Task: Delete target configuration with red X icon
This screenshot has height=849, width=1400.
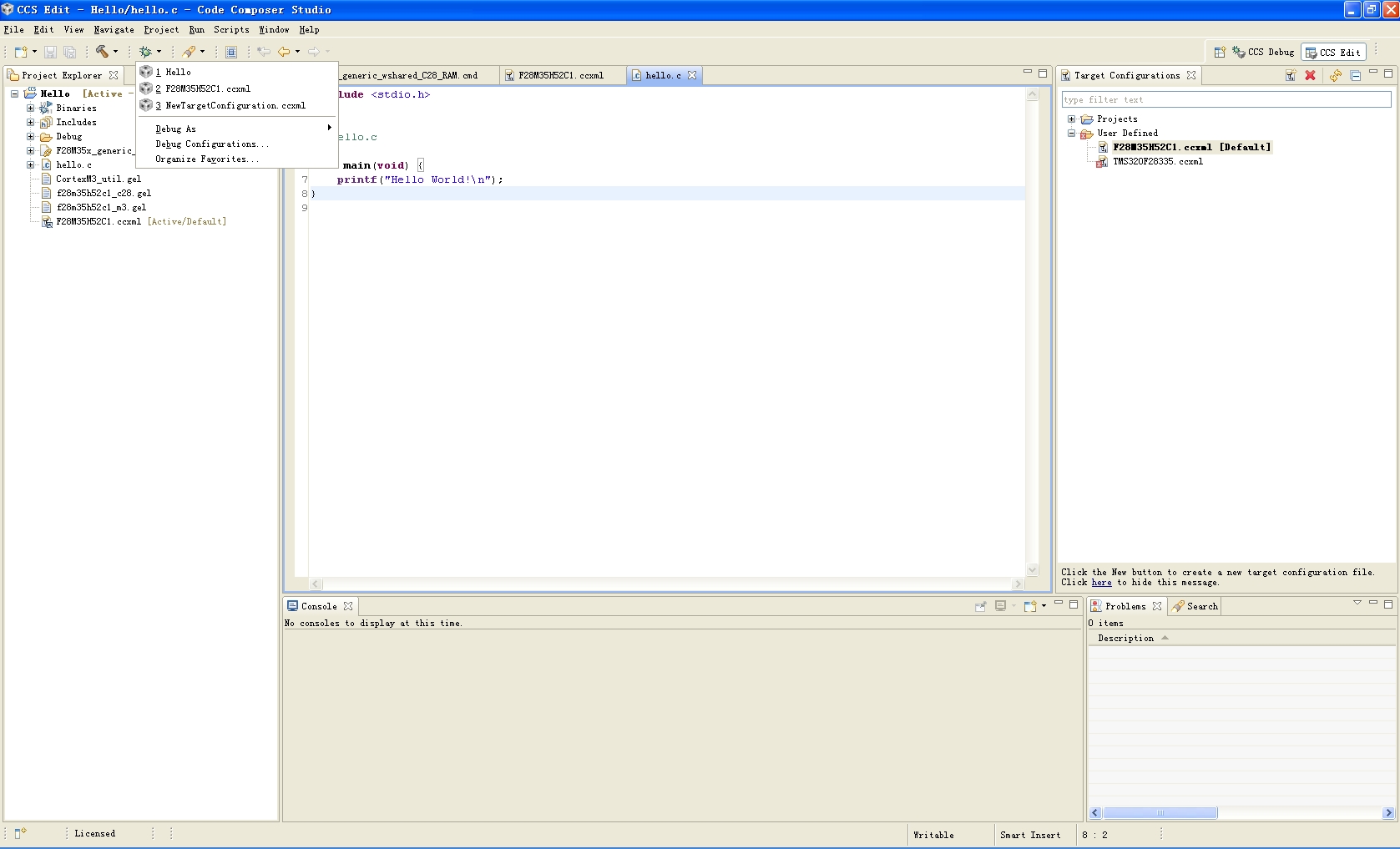Action: [1311, 75]
